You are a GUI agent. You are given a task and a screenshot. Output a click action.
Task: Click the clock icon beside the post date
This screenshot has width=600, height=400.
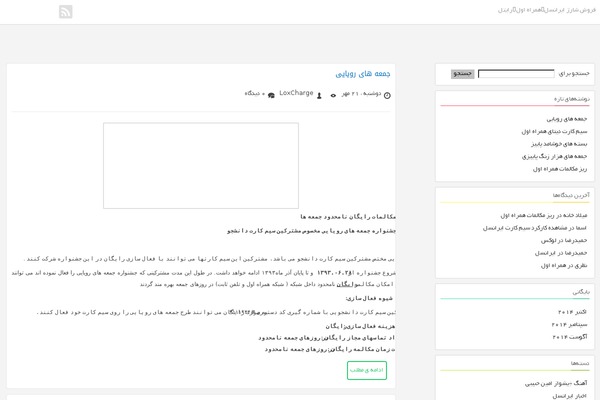click(x=387, y=96)
